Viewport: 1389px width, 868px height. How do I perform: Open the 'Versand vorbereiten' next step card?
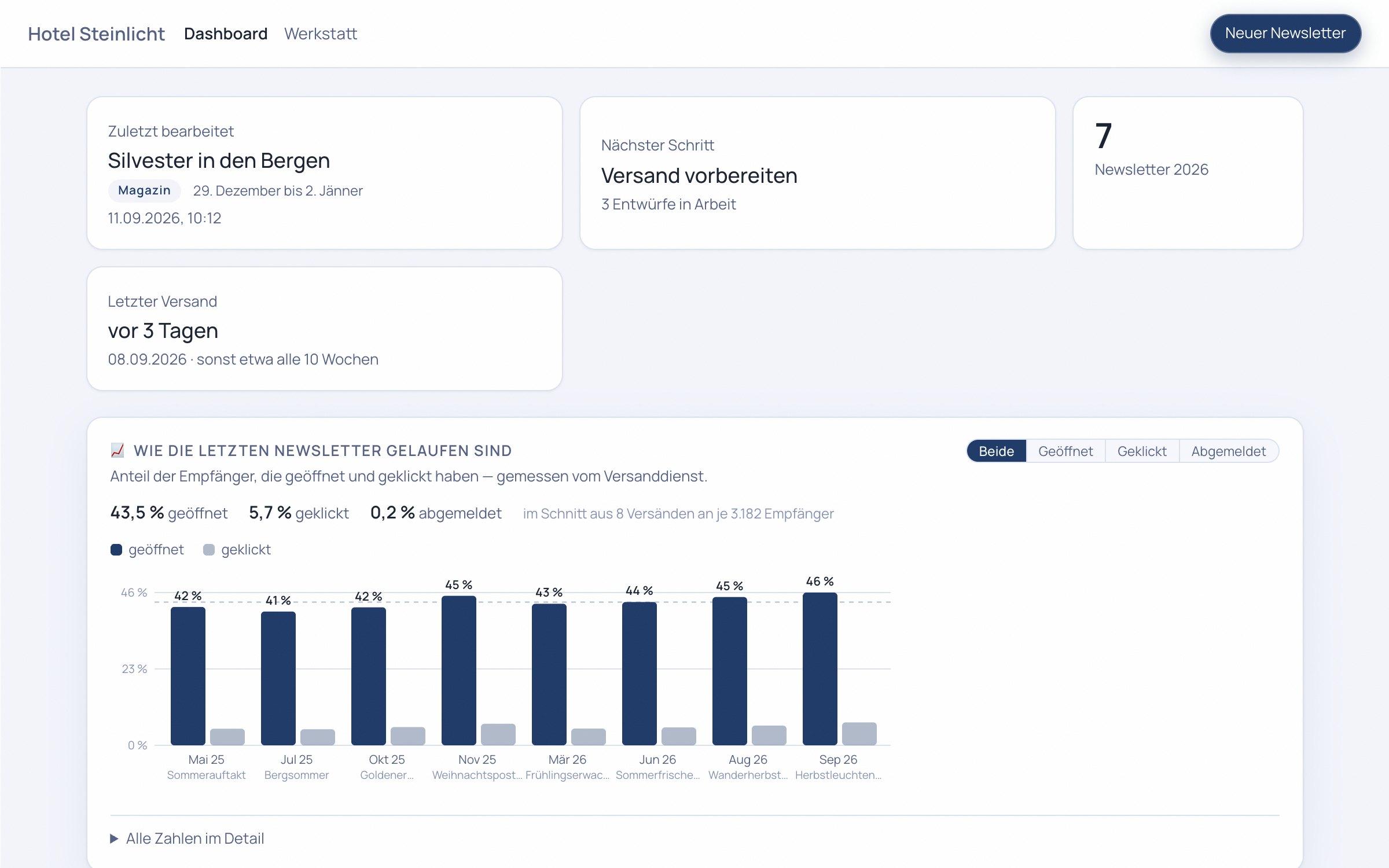tap(818, 173)
